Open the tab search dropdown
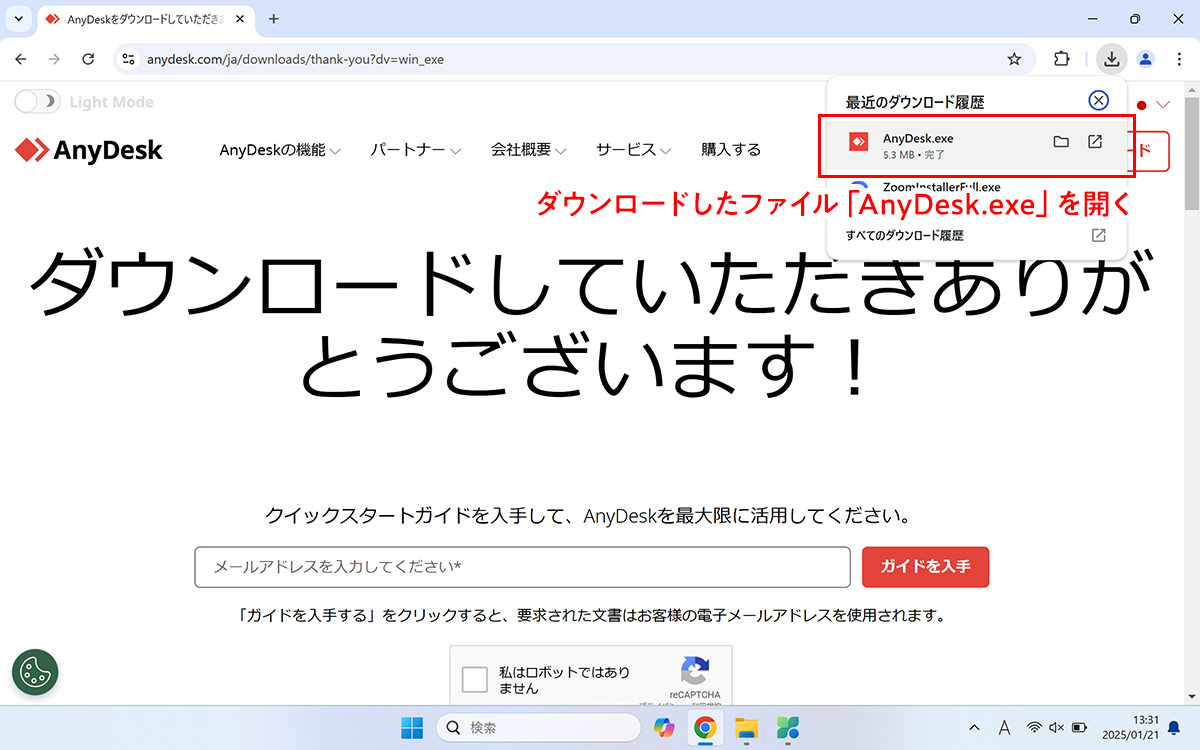 tap(19, 19)
